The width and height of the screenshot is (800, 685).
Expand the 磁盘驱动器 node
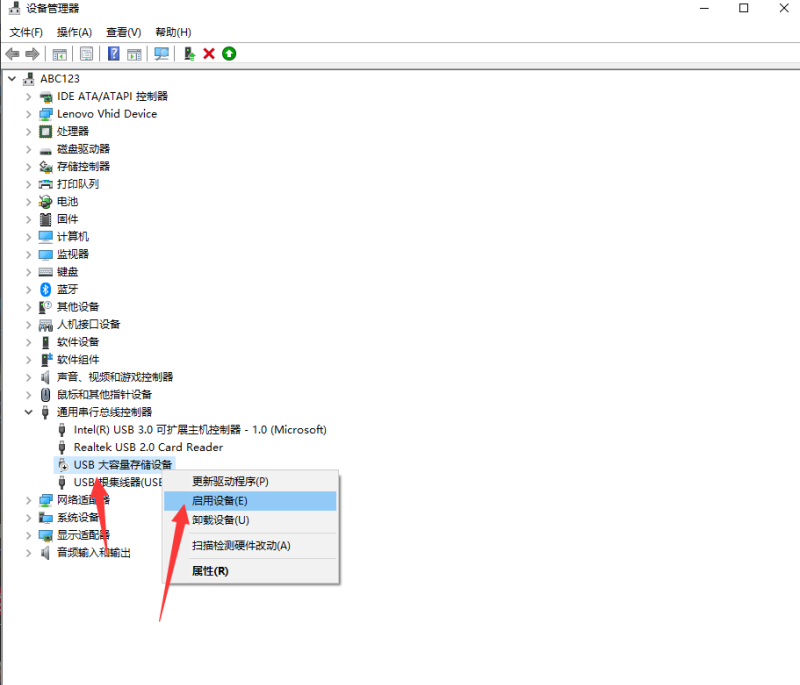(x=29, y=149)
